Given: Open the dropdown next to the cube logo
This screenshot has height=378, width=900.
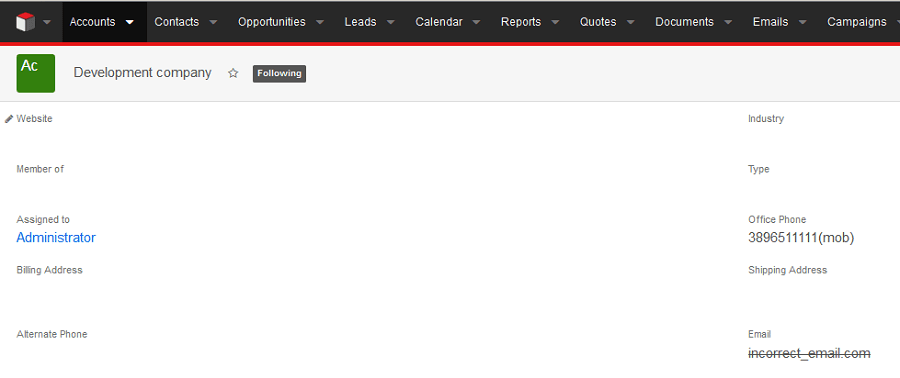Looking at the screenshot, I should click(x=47, y=22).
